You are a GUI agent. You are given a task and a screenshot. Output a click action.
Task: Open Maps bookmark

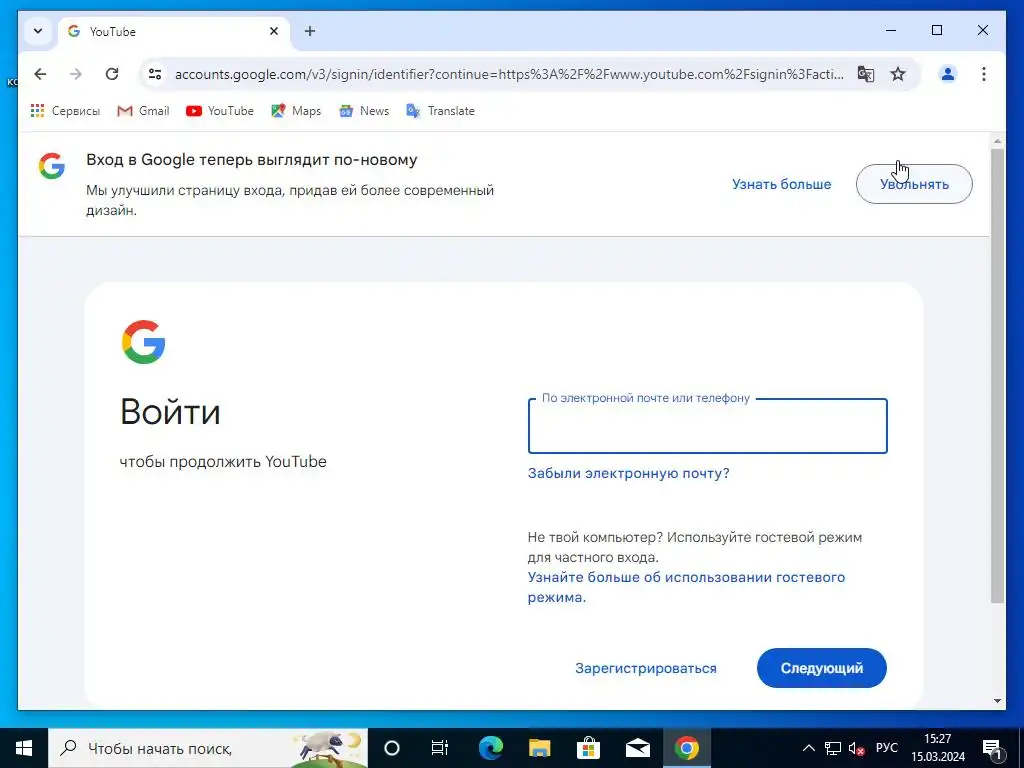point(296,111)
